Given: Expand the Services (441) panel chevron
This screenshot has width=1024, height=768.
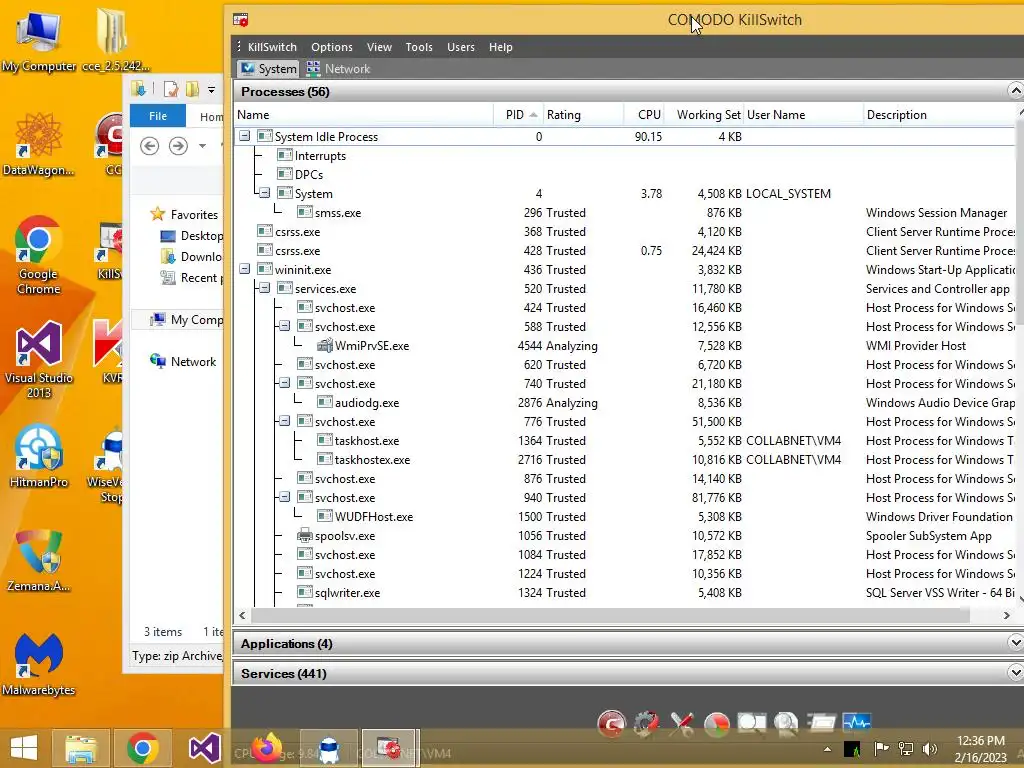Looking at the screenshot, I should (x=1016, y=673).
